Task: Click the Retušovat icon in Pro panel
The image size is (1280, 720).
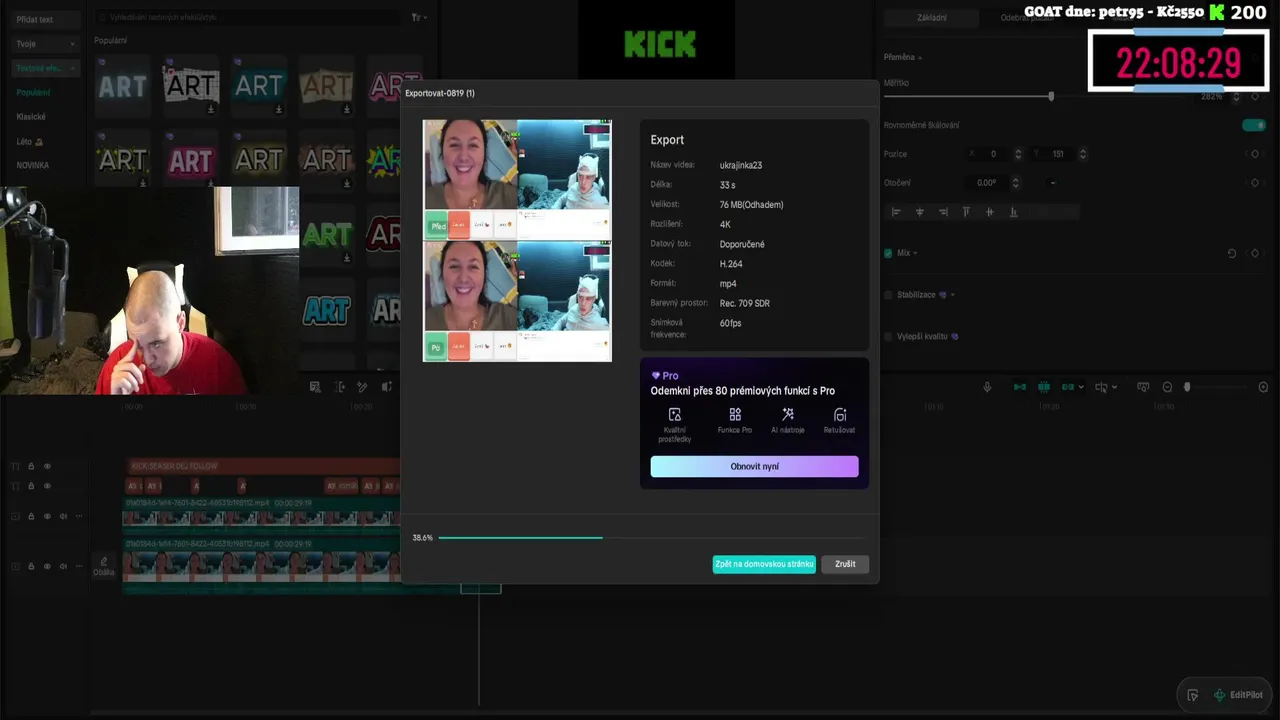Action: coord(840,414)
